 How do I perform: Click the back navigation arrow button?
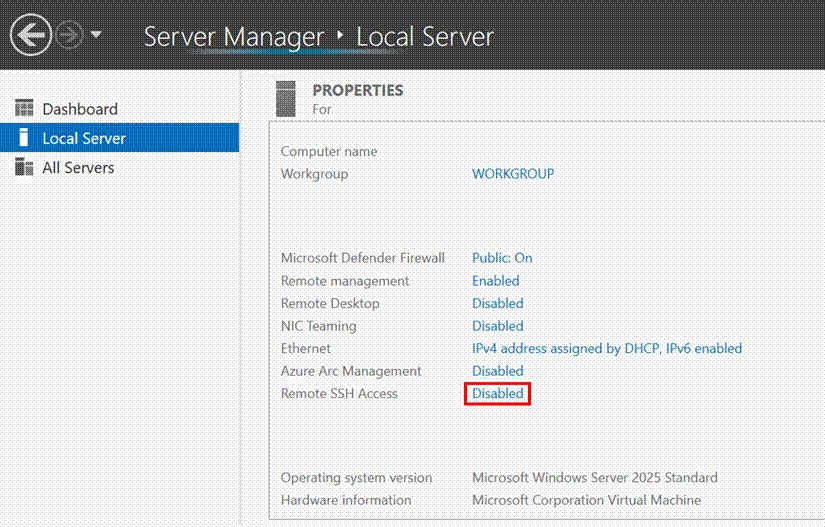[x=30, y=36]
